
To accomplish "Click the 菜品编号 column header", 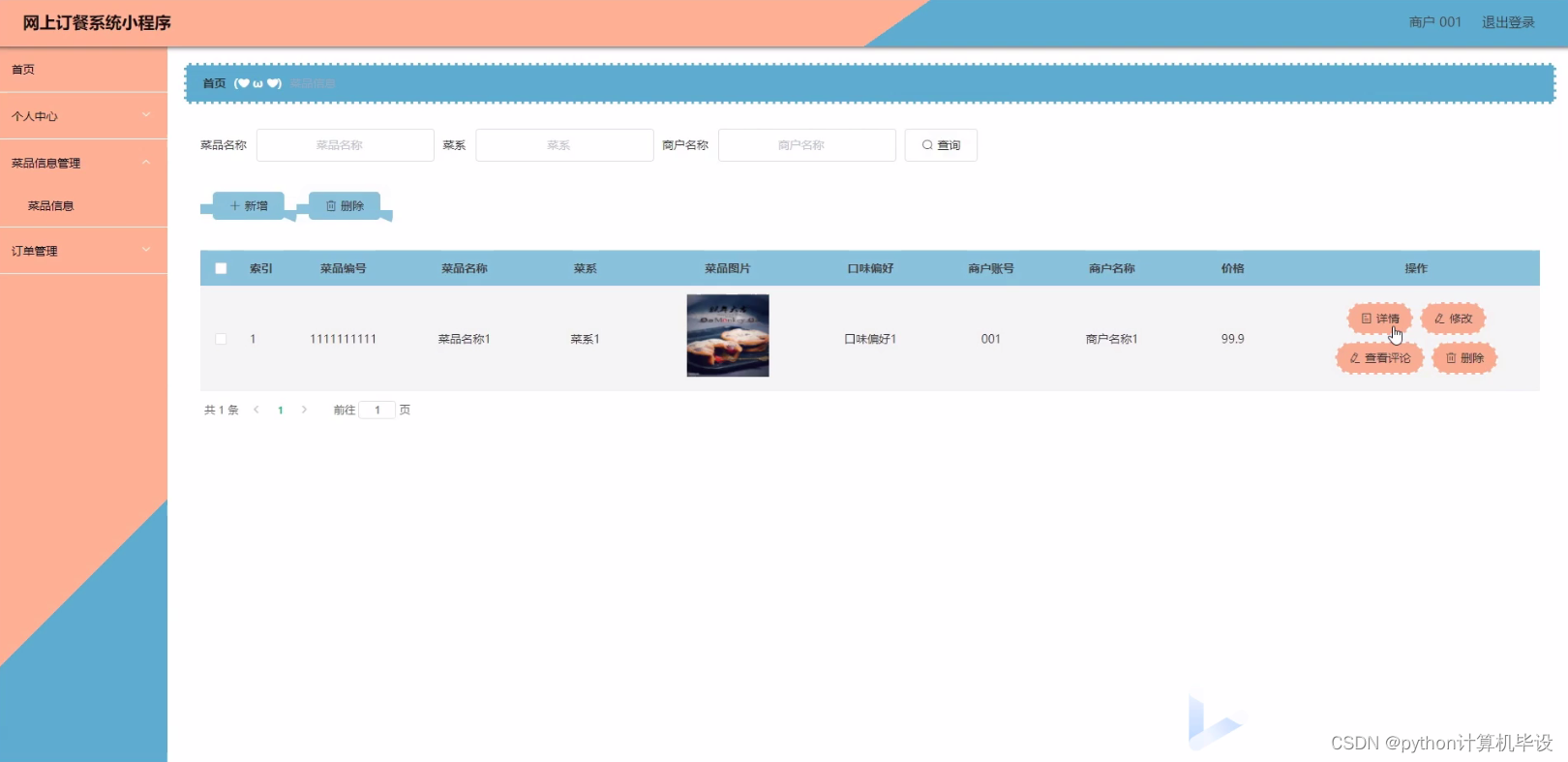I will coord(344,268).
